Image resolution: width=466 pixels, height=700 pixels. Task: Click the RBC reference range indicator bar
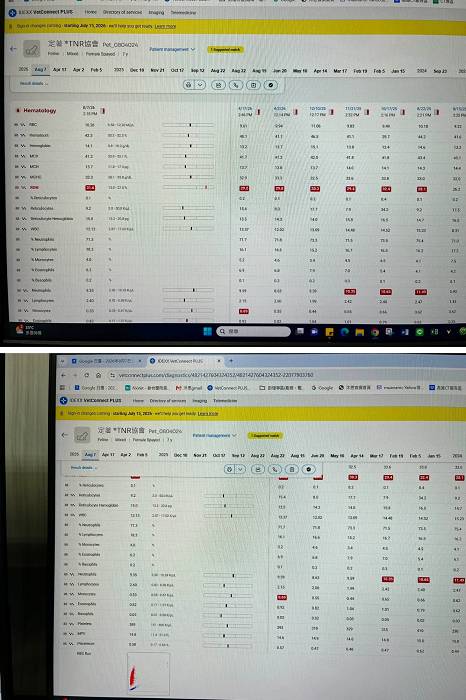point(188,125)
